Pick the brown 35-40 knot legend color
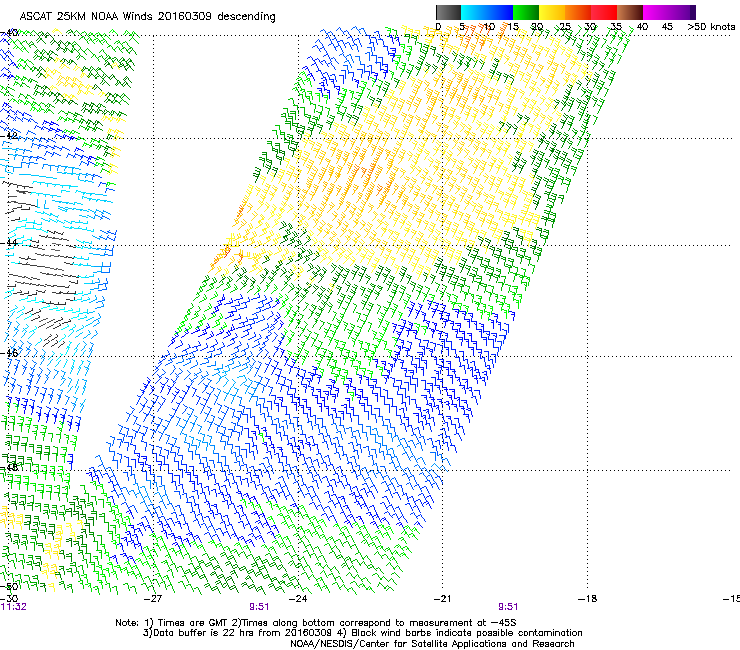The image size is (740, 650). click(x=630, y=12)
